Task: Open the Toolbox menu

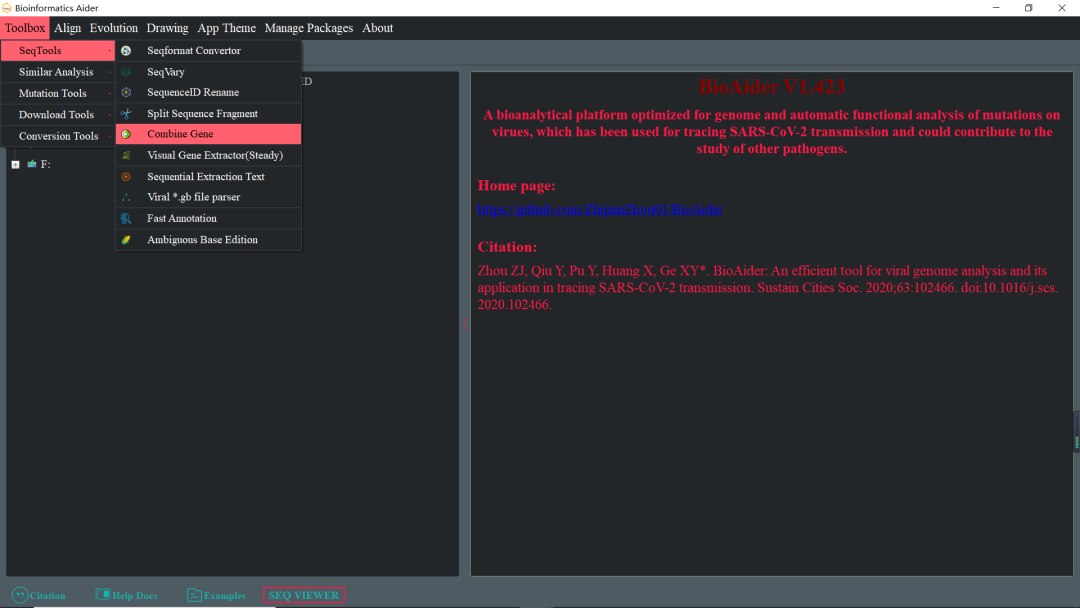Action: pos(25,28)
